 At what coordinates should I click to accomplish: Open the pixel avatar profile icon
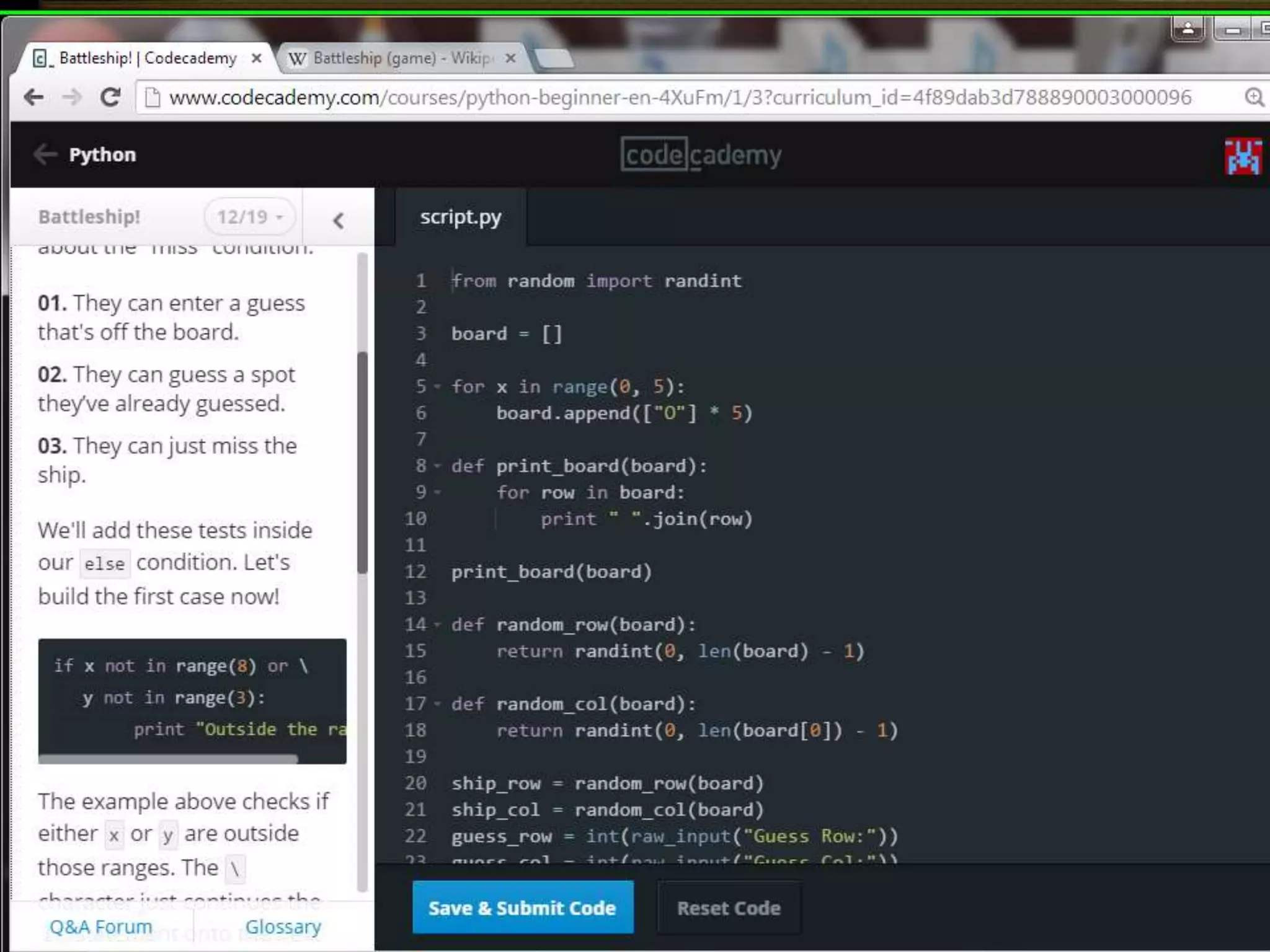1242,156
